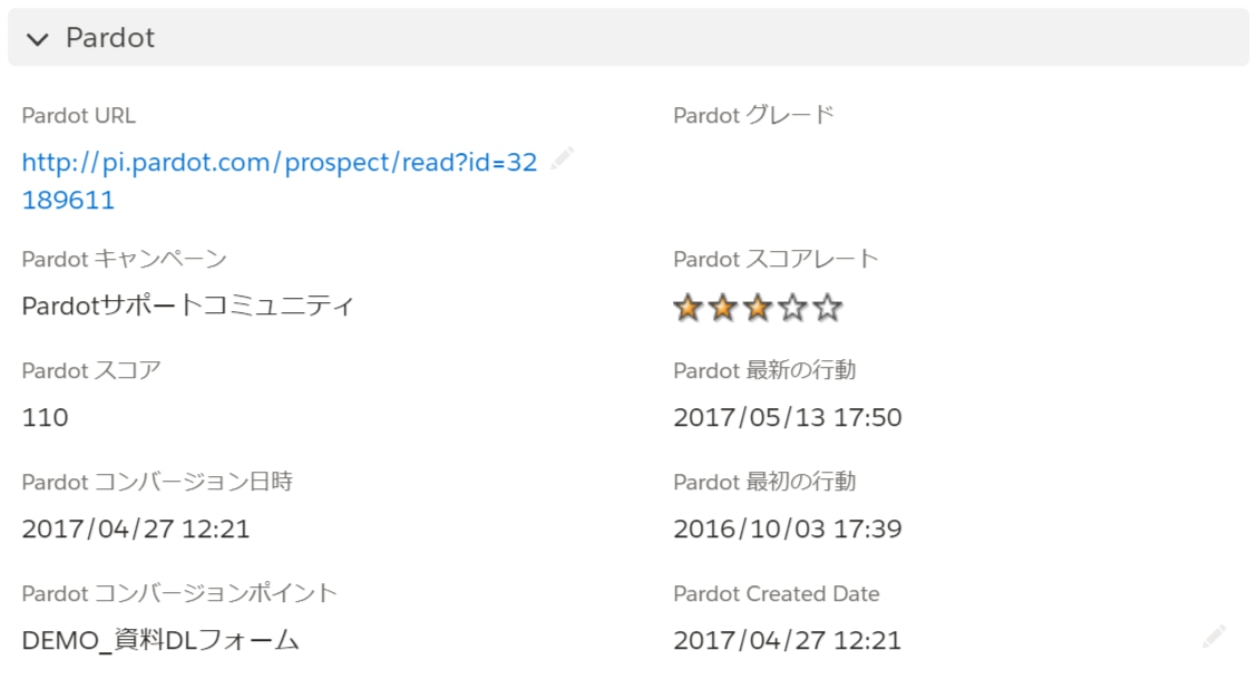Click the Pardot URL field label
The image size is (1258, 685).
[79, 116]
